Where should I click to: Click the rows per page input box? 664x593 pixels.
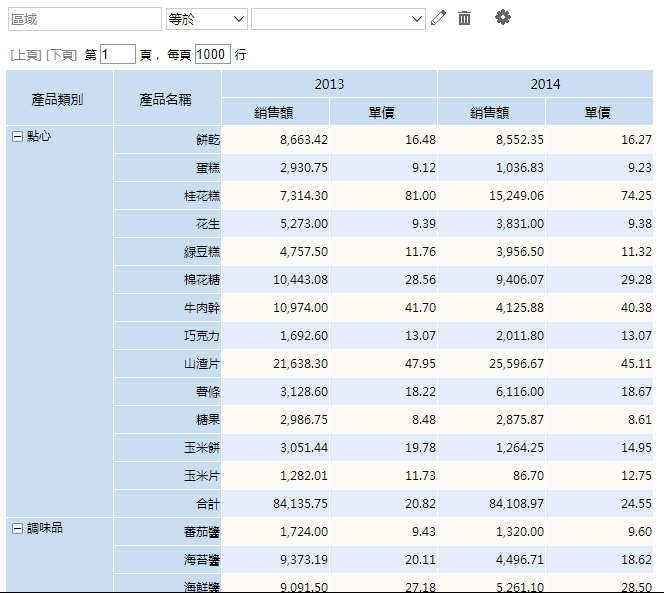tap(212, 55)
